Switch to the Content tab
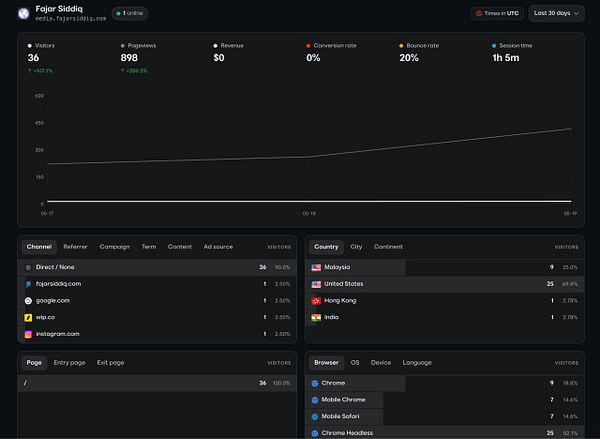Screen dimensions: 600x439 point(180,247)
